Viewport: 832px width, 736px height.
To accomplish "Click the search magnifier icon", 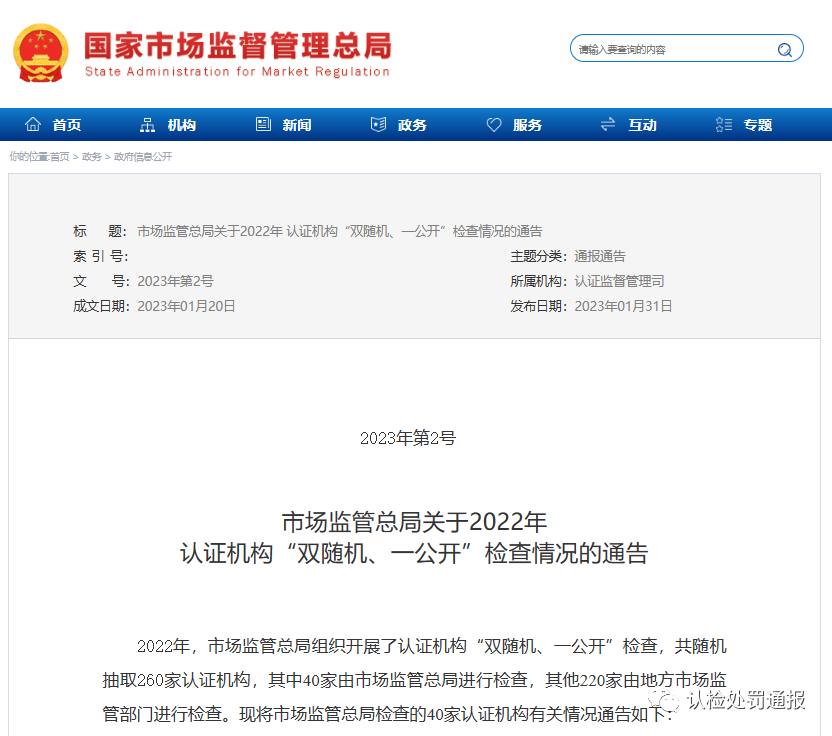I will coord(784,50).
